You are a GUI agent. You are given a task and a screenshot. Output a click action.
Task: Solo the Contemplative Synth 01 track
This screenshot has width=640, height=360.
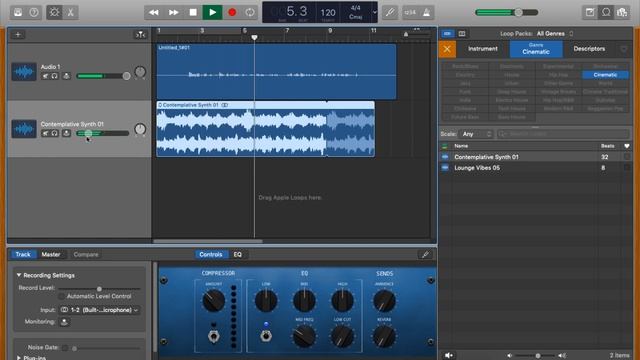click(x=54, y=133)
